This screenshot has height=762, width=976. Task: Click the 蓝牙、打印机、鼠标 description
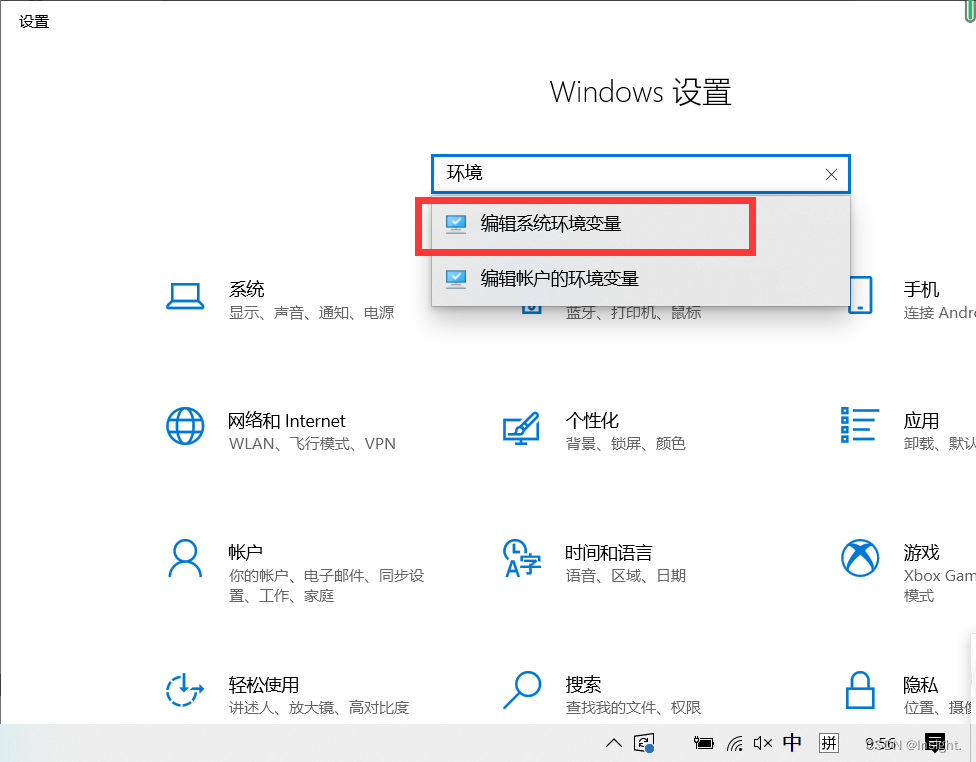633,313
